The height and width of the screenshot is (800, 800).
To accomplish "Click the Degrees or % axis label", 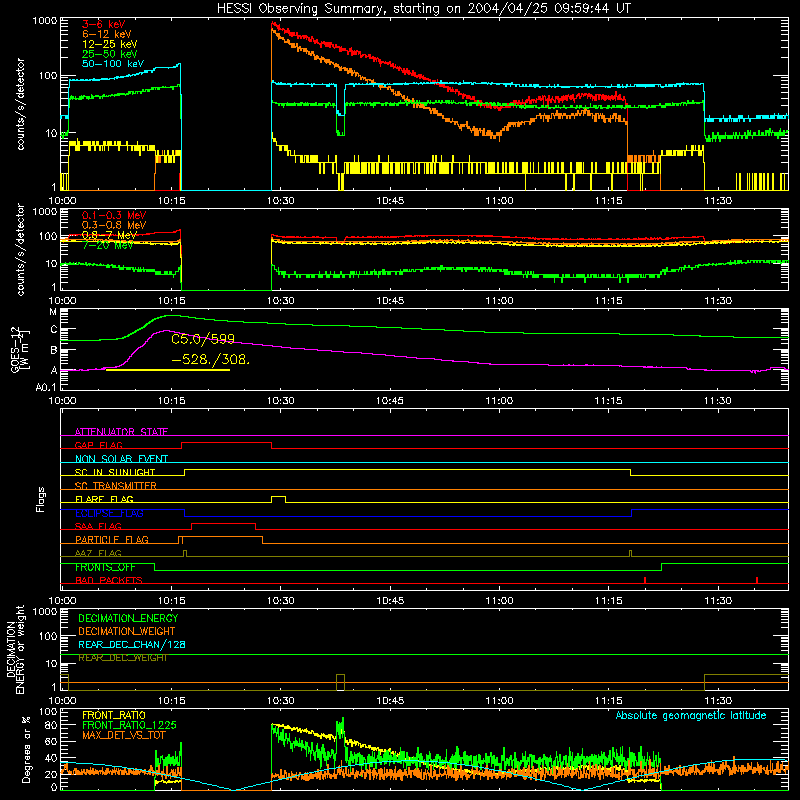I will [26, 749].
